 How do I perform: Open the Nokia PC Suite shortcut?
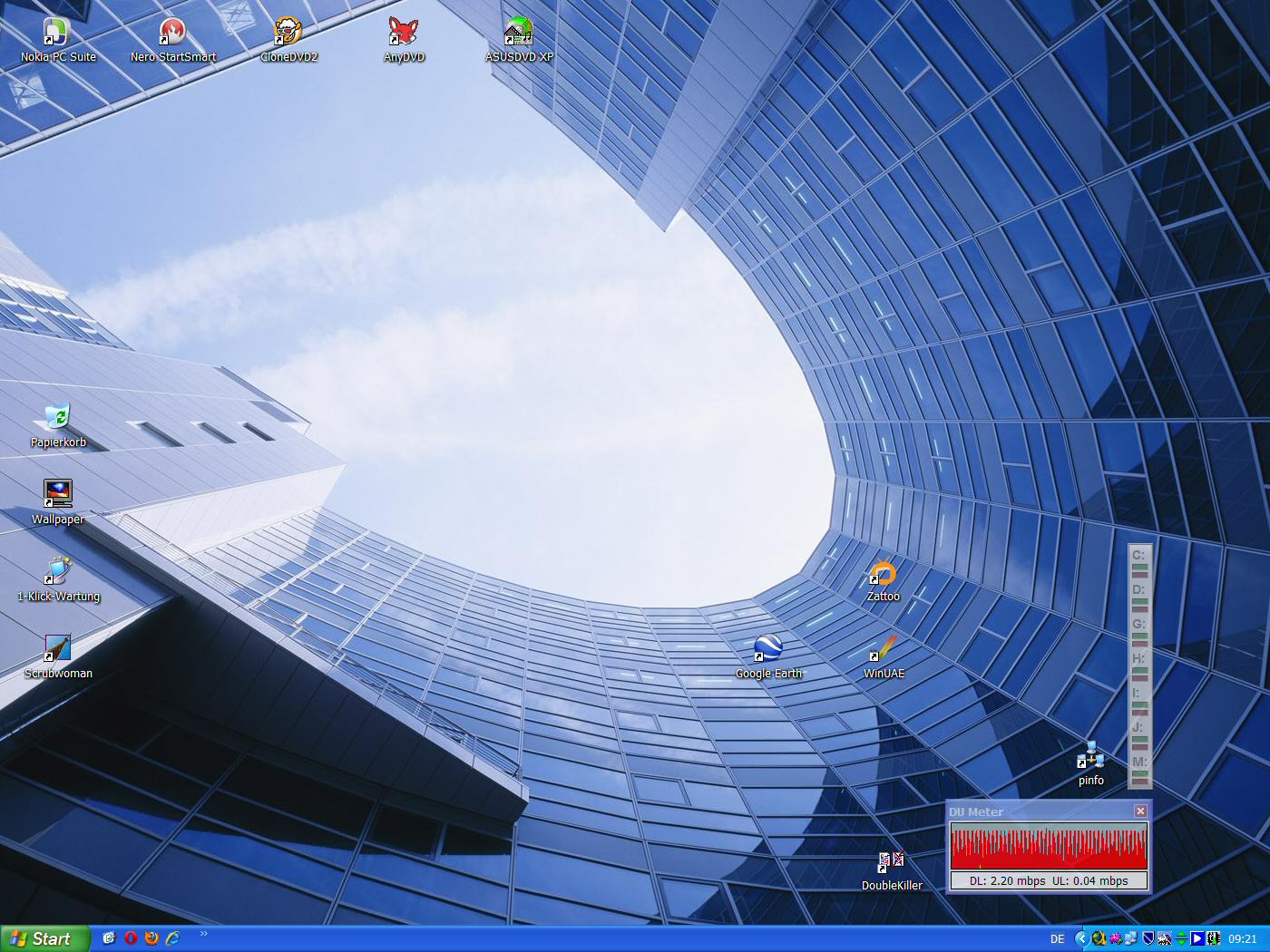[x=57, y=33]
